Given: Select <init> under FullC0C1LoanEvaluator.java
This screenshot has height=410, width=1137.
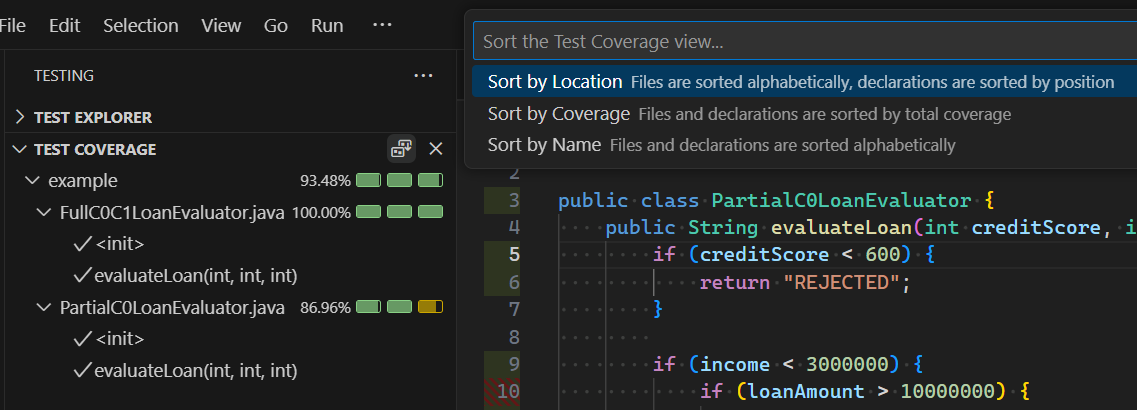Looking at the screenshot, I should (x=120, y=245).
